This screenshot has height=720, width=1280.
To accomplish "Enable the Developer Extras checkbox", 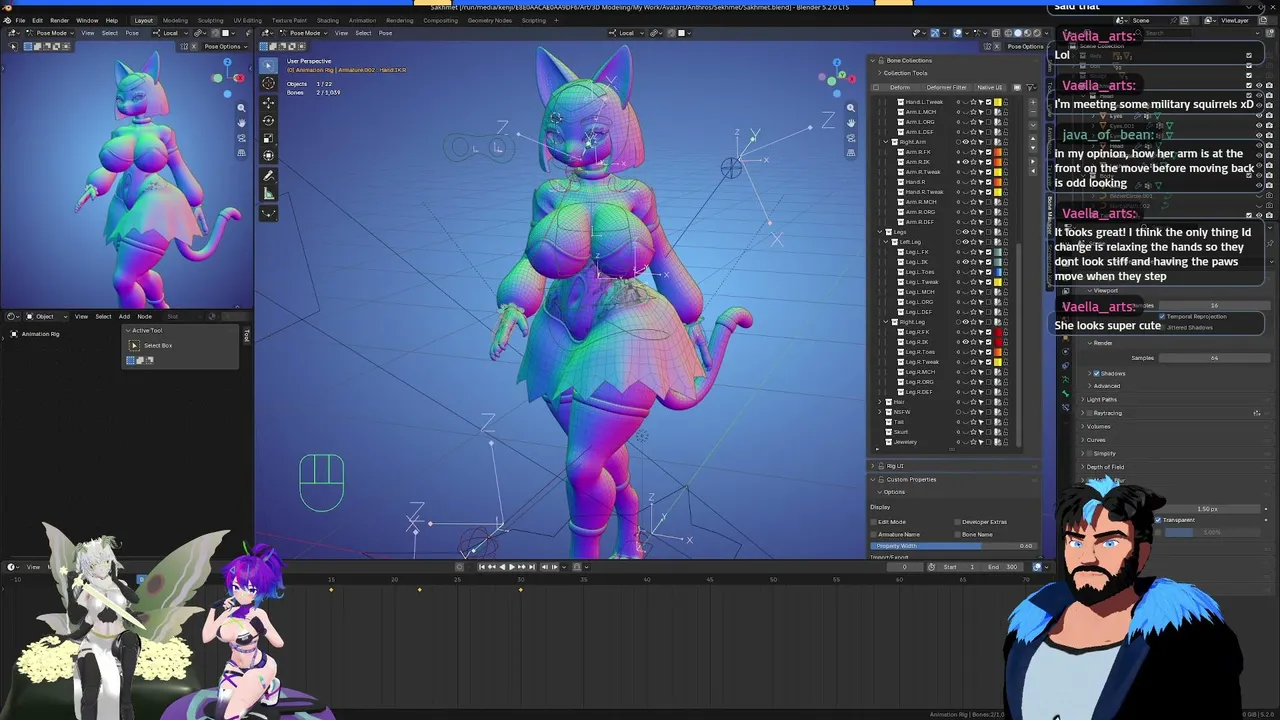I will [x=958, y=522].
